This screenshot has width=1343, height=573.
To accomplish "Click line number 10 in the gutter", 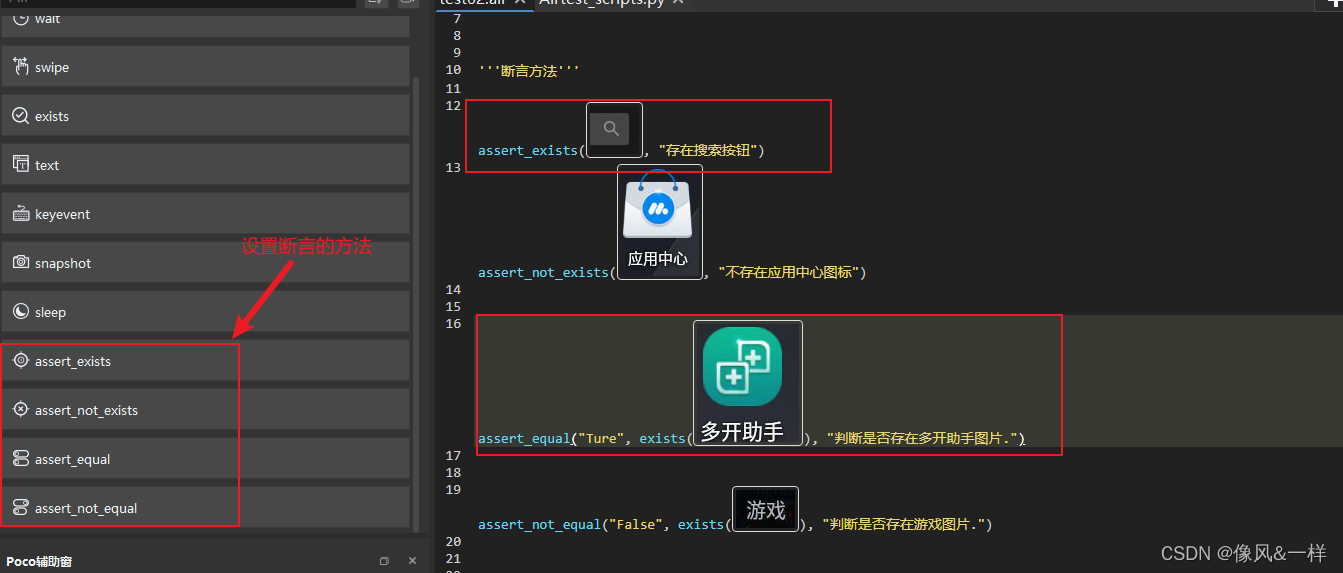I will point(453,70).
